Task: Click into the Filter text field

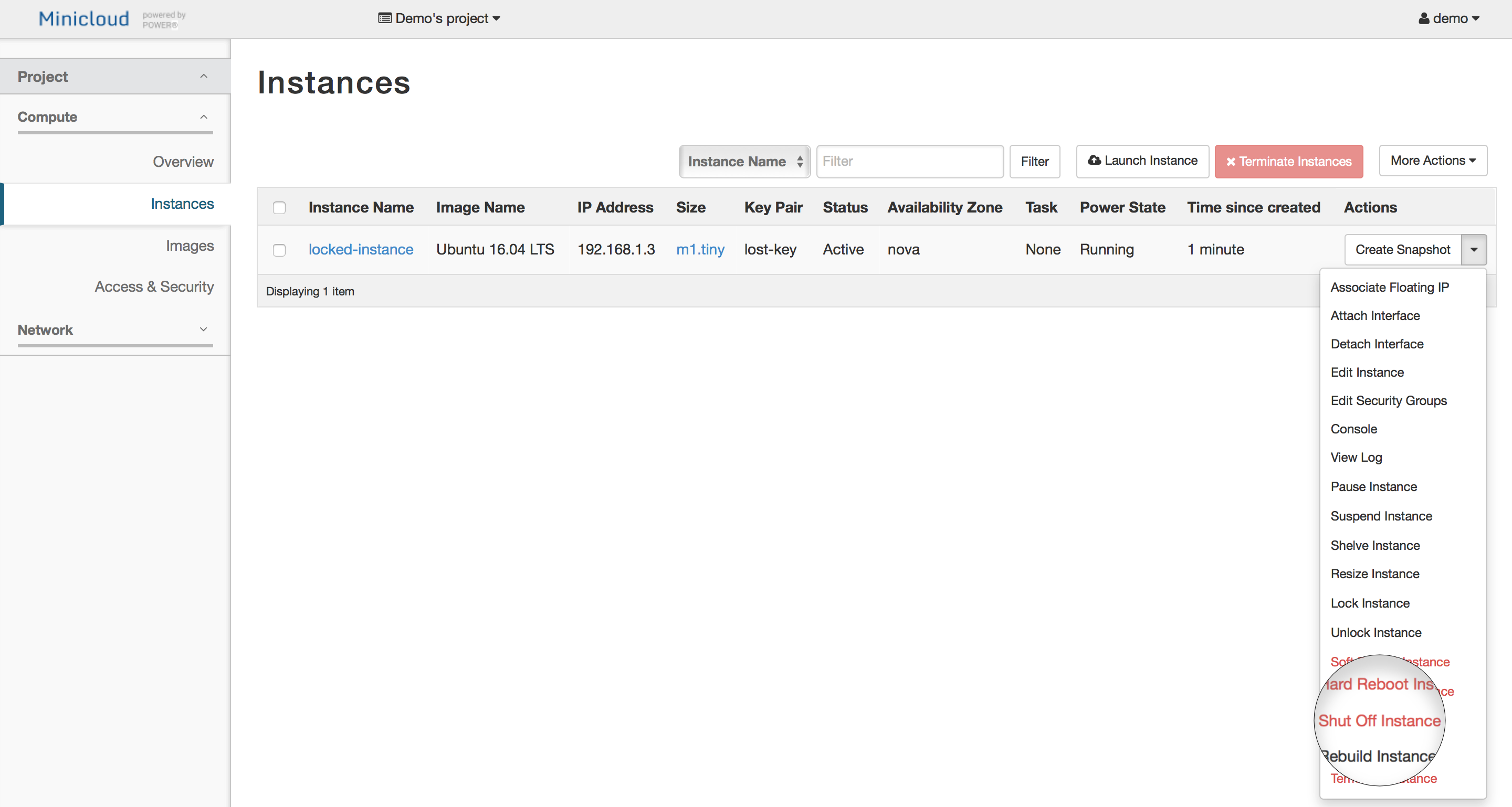Action: (x=909, y=161)
